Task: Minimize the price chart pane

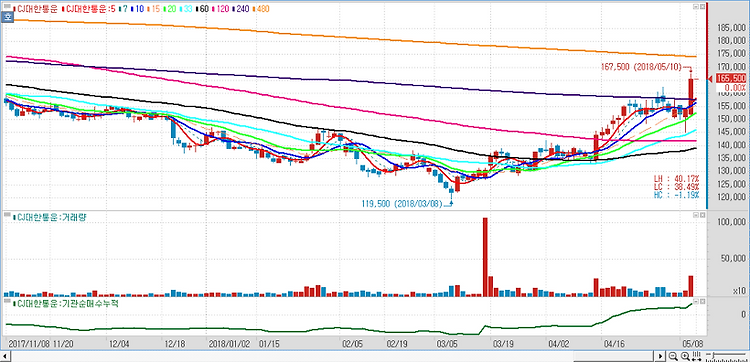Action: 695,7
